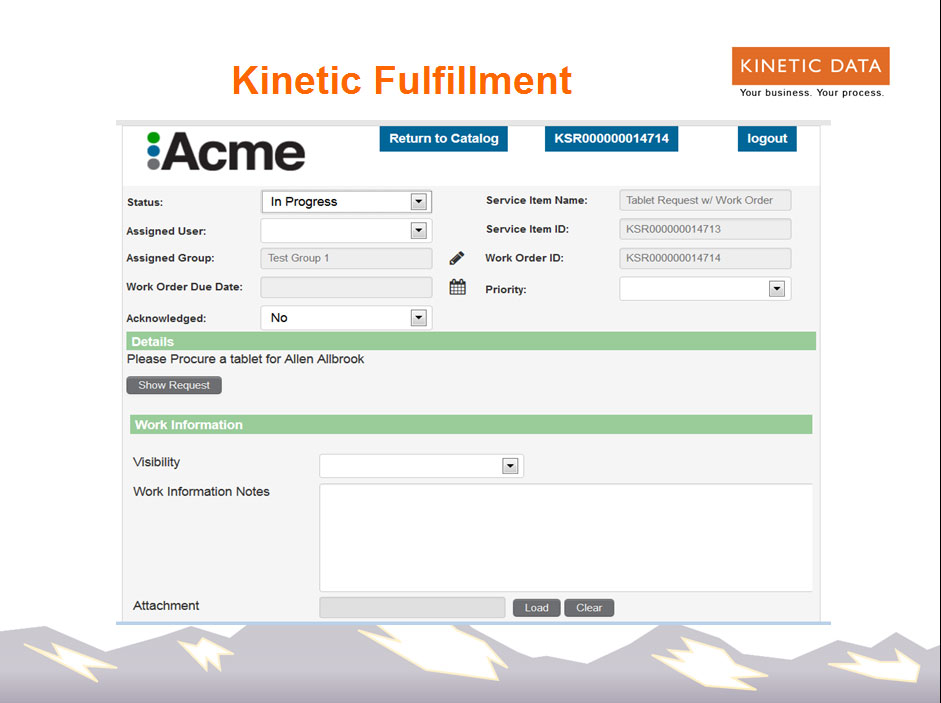Open the Acknowledged dropdown set to No
The image size is (941, 703).
point(346,318)
